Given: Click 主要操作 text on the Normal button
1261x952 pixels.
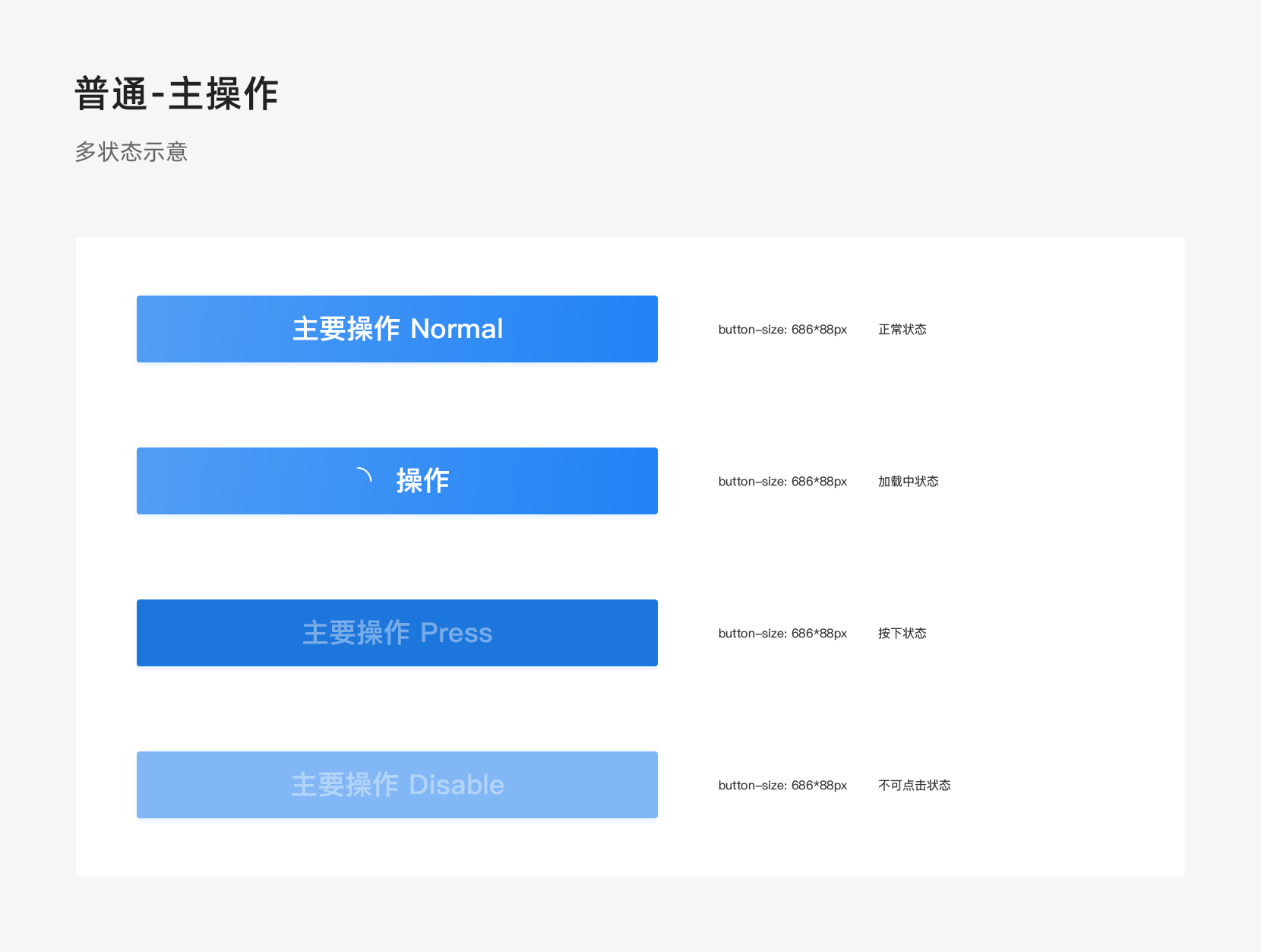Looking at the screenshot, I should pos(346,329).
